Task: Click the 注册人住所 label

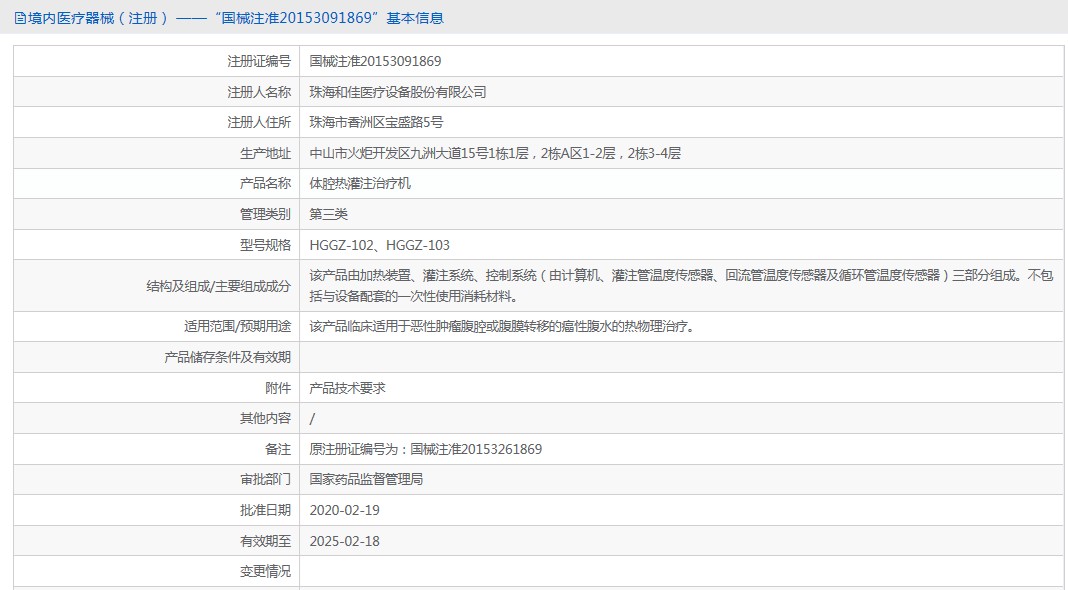Action: 259,123
